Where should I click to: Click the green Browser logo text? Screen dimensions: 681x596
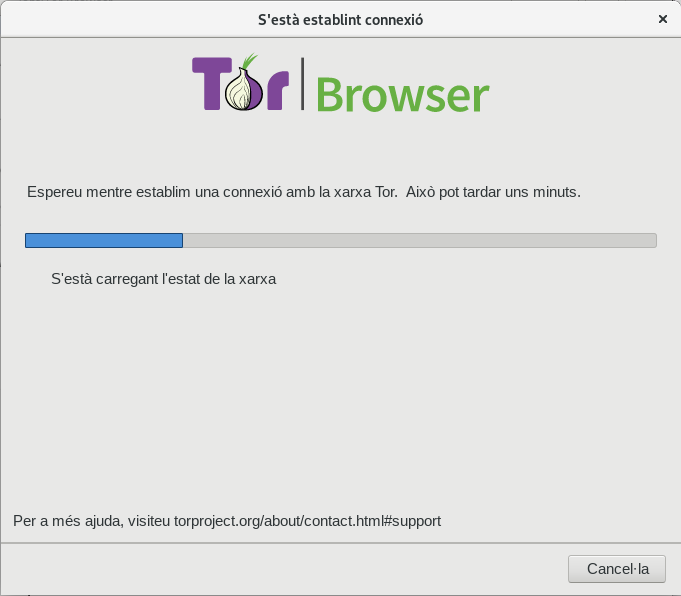click(x=403, y=94)
